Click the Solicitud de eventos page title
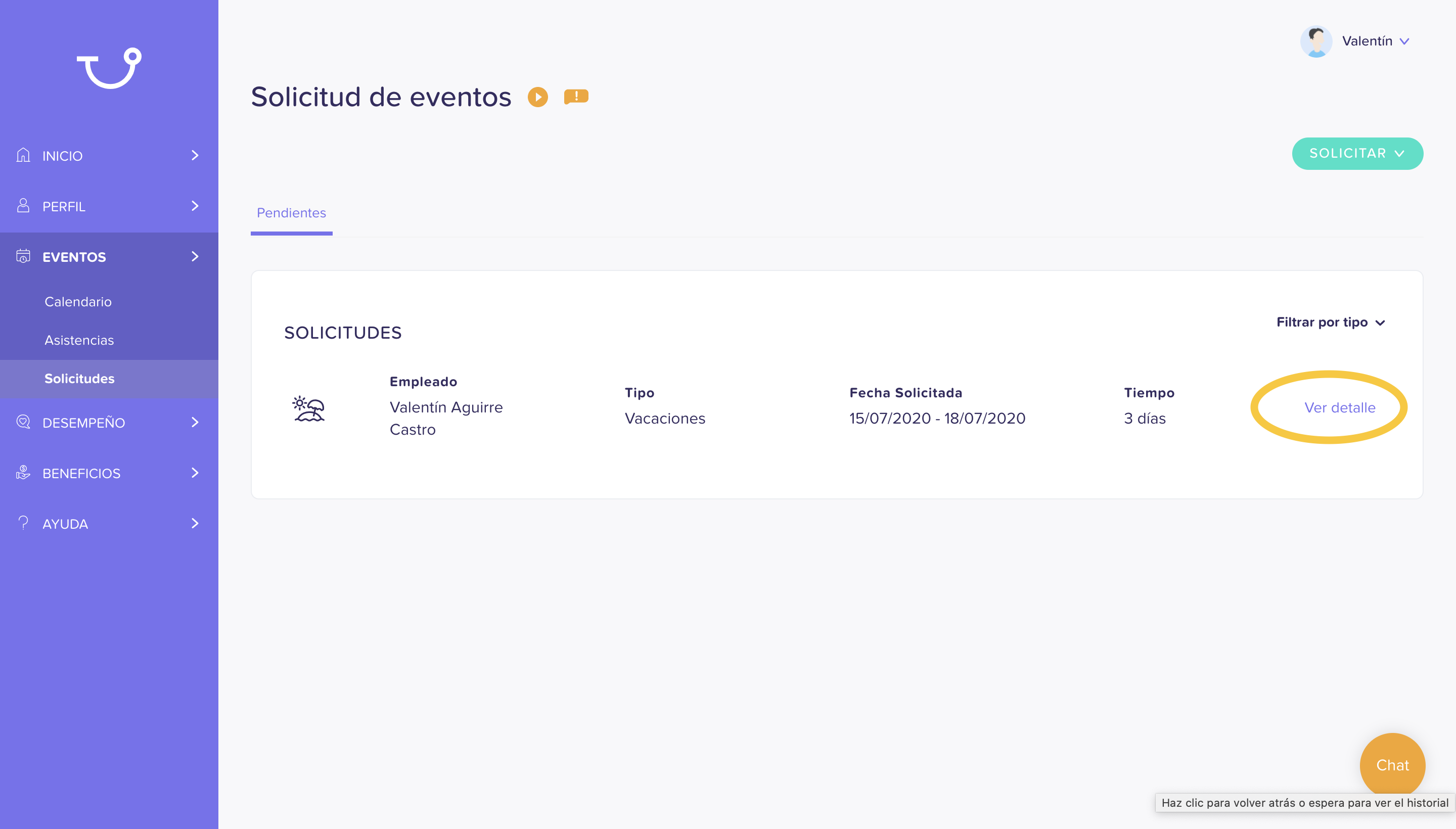Image resolution: width=1456 pixels, height=829 pixels. tap(381, 96)
